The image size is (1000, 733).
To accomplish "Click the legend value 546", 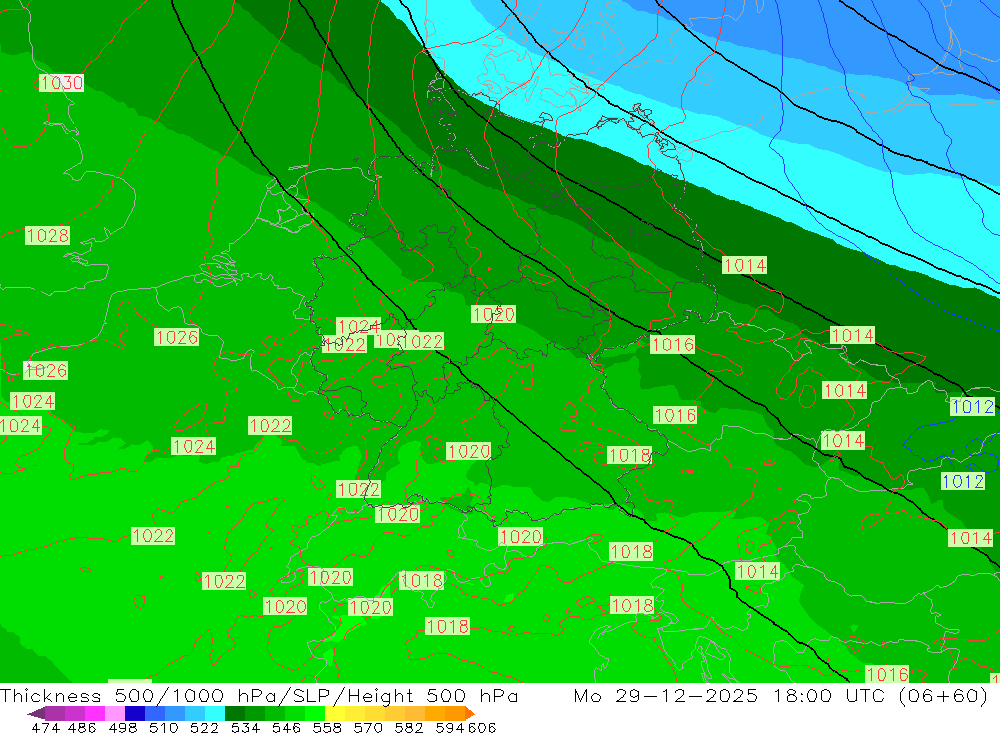I will pyautogui.click(x=286, y=727).
